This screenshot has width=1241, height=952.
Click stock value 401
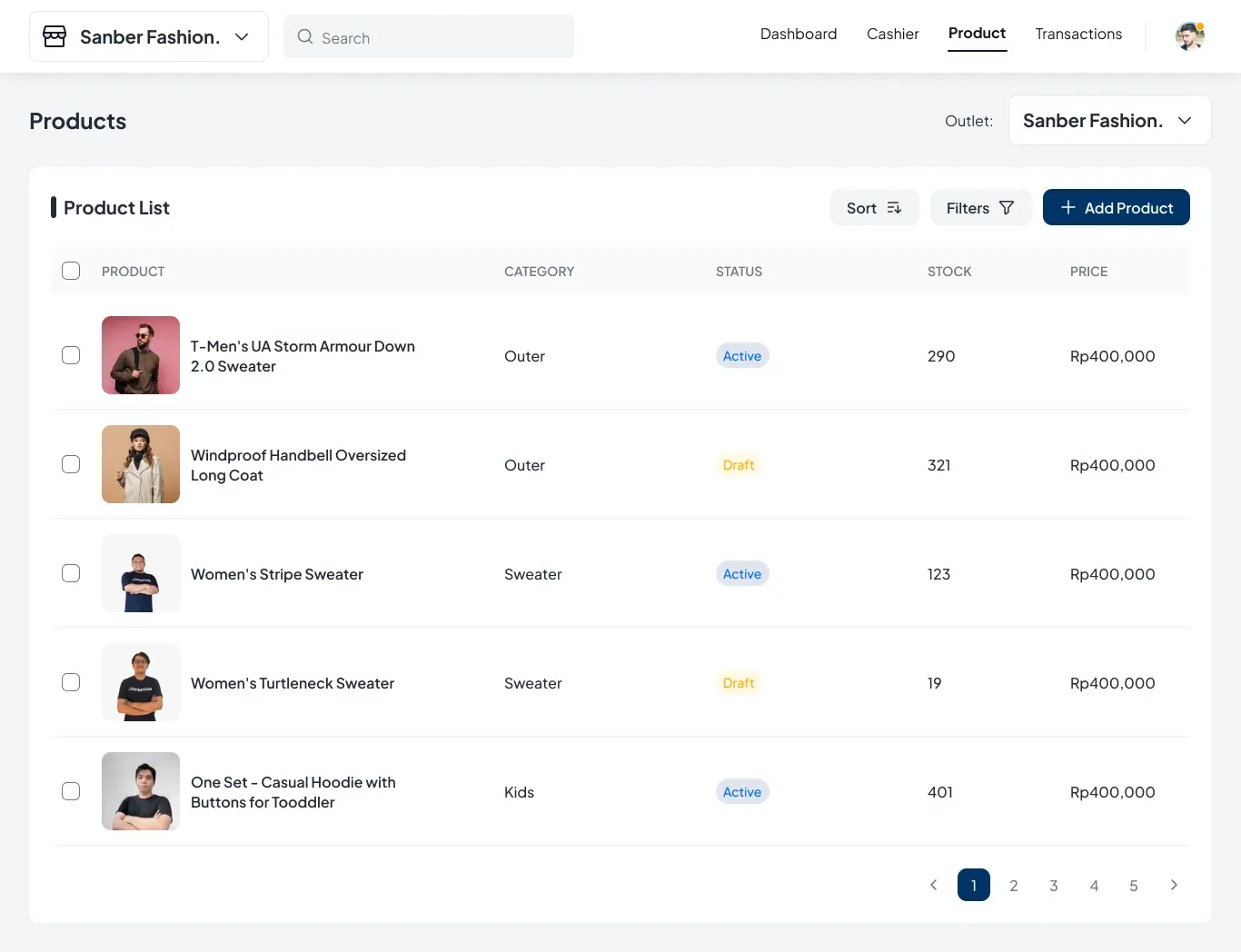pos(940,792)
